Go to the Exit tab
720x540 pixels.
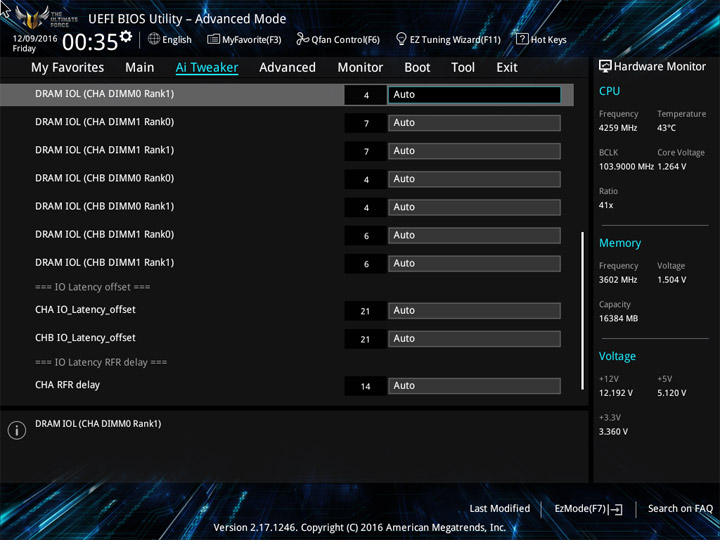click(507, 68)
